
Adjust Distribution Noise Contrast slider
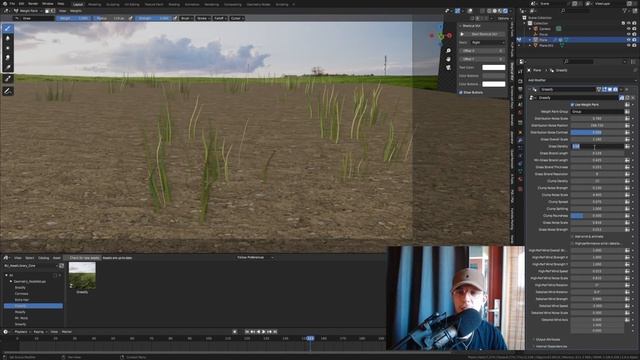point(597,133)
